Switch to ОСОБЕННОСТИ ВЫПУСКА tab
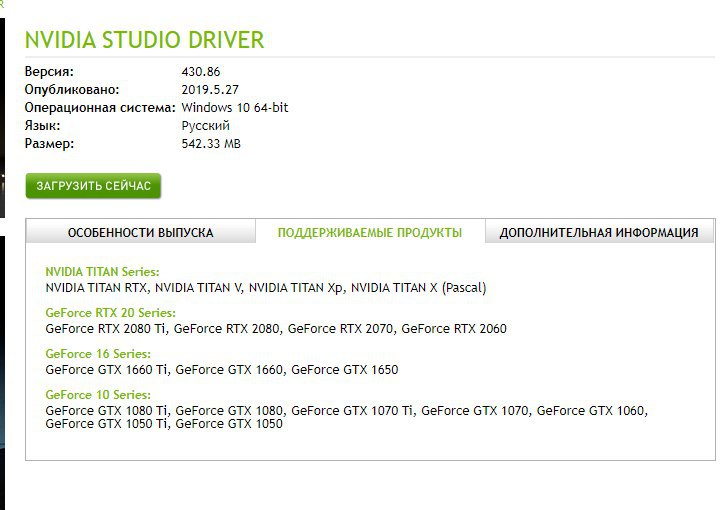Image resolution: width=723 pixels, height=510 pixels. [x=140, y=232]
